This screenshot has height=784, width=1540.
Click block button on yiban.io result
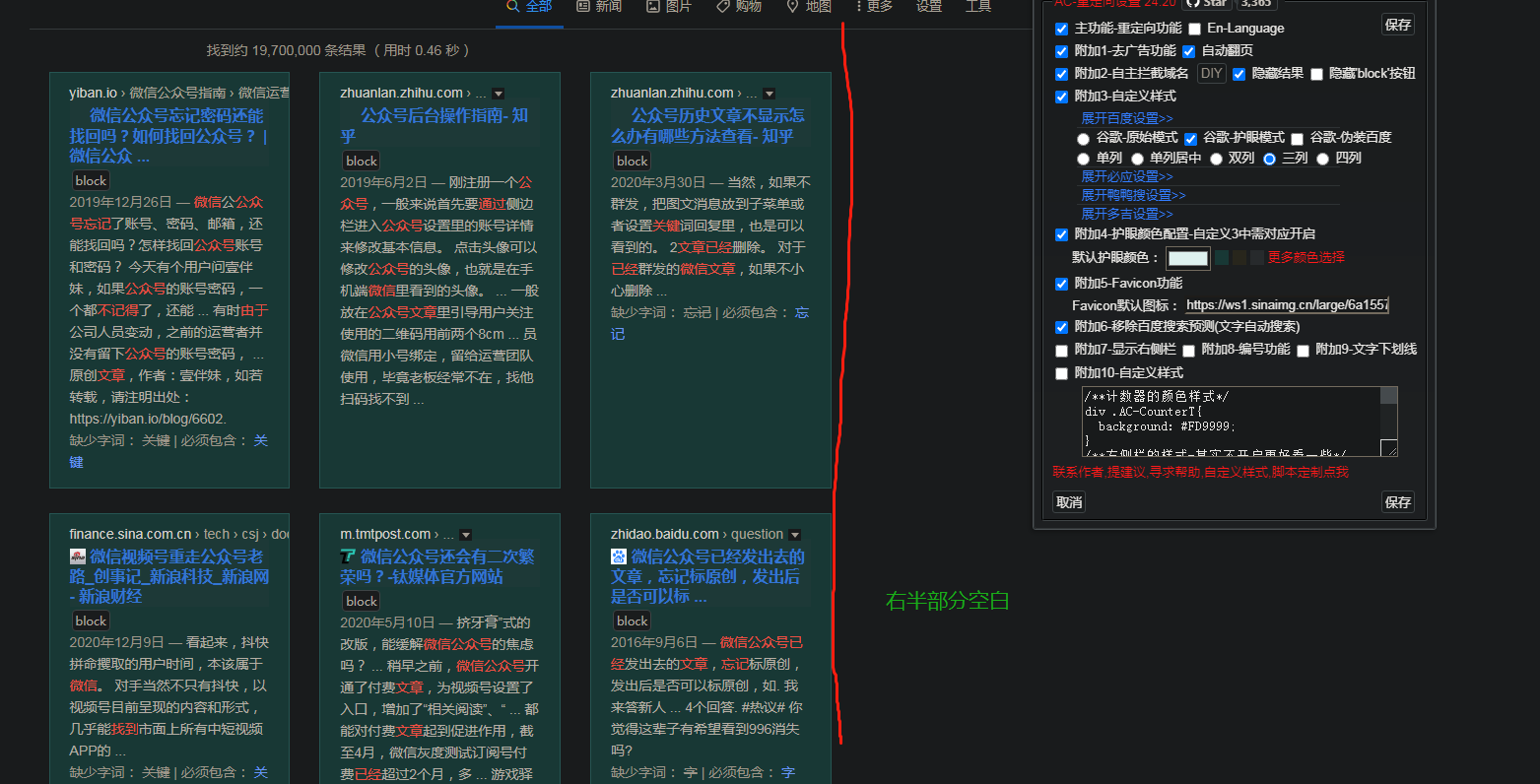click(x=91, y=180)
